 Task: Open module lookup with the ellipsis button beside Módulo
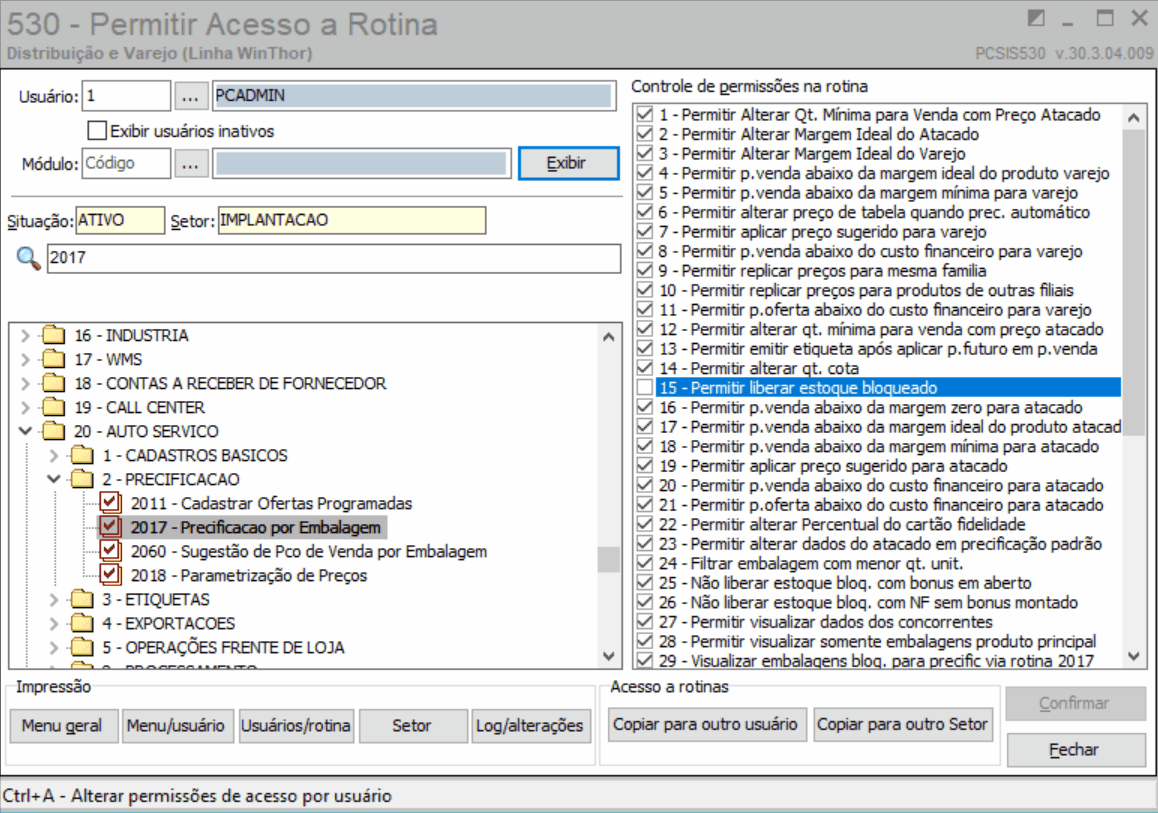pos(190,163)
